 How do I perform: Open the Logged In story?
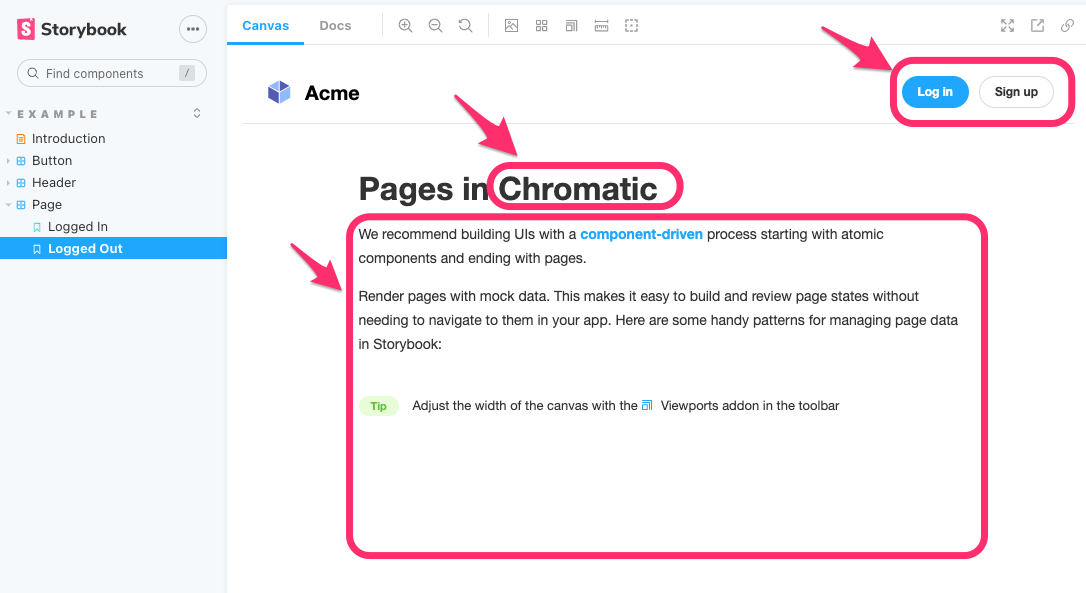click(78, 227)
